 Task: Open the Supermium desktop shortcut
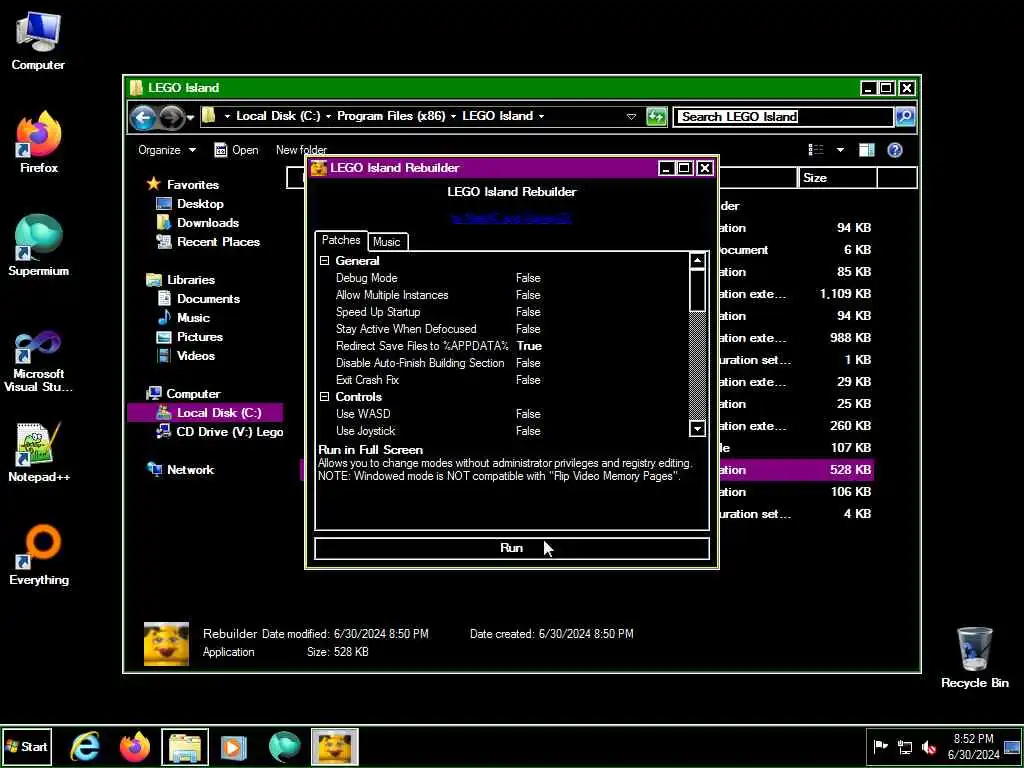[x=39, y=246]
